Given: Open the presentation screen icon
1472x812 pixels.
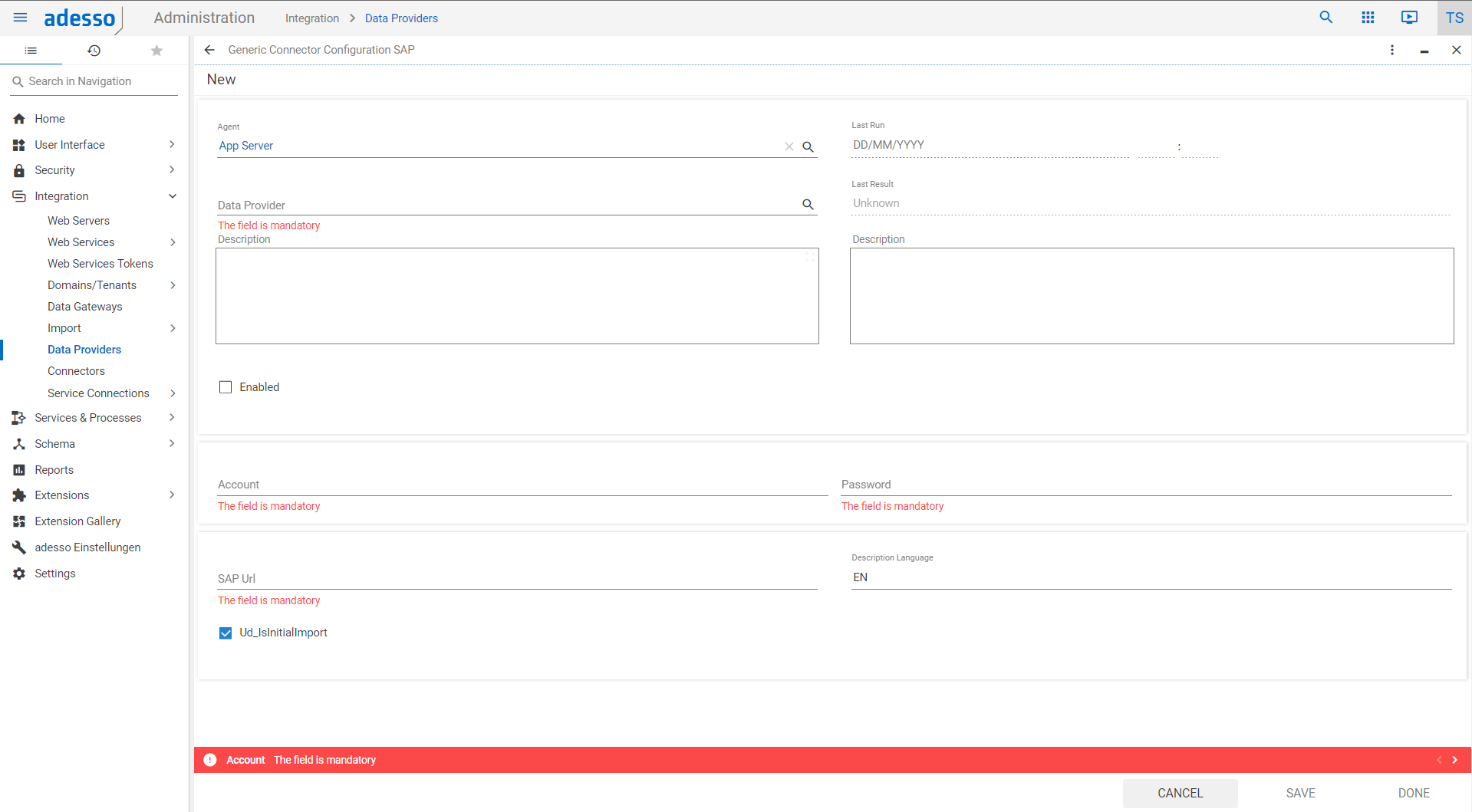Looking at the screenshot, I should [1409, 18].
